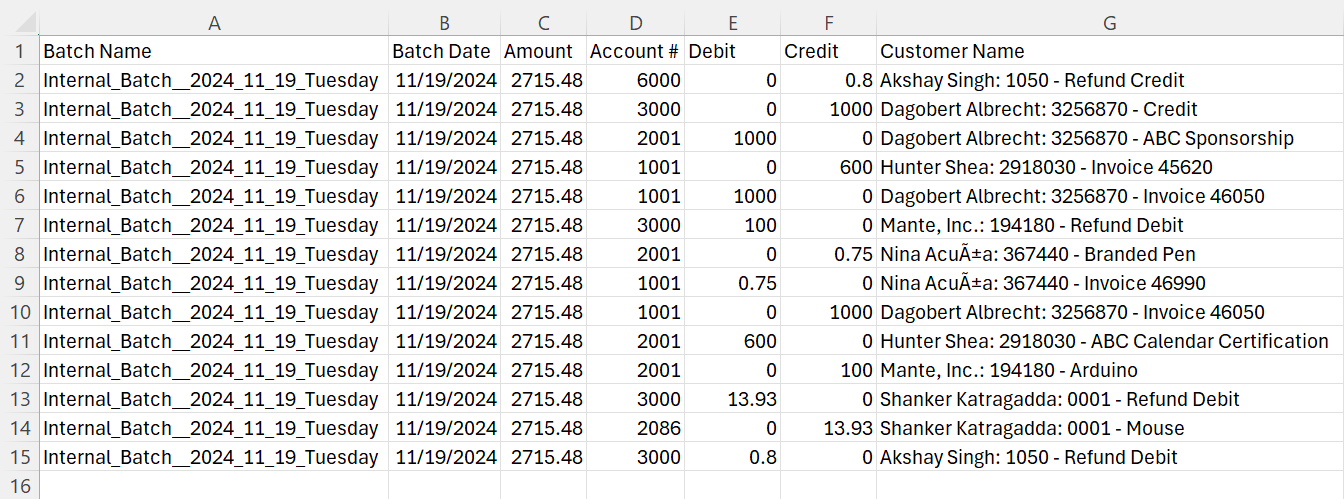Select the Credit value 0.8 cell

(x=828, y=80)
